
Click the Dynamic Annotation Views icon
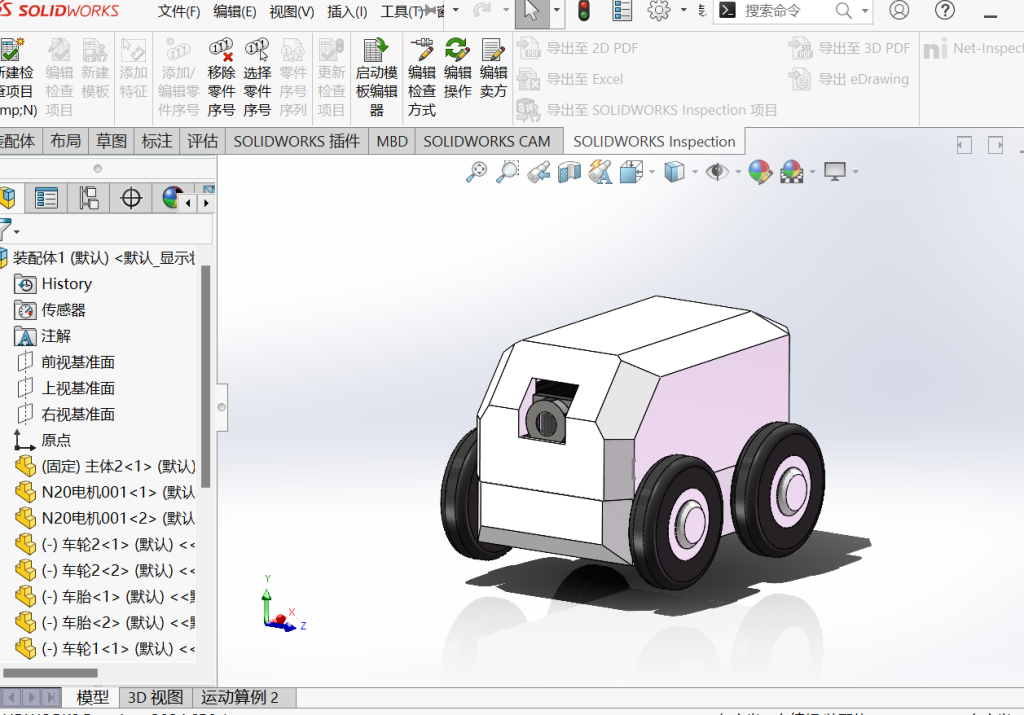click(600, 172)
